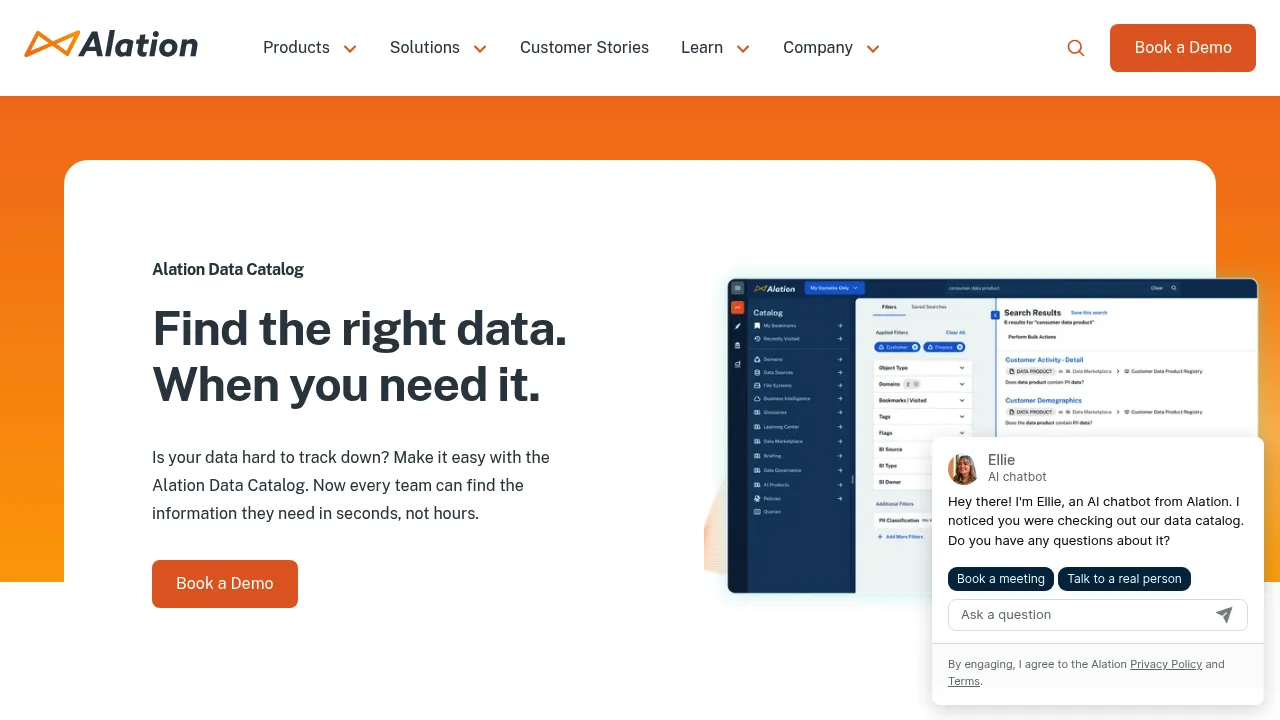Click the send arrow icon in chat

1224,615
